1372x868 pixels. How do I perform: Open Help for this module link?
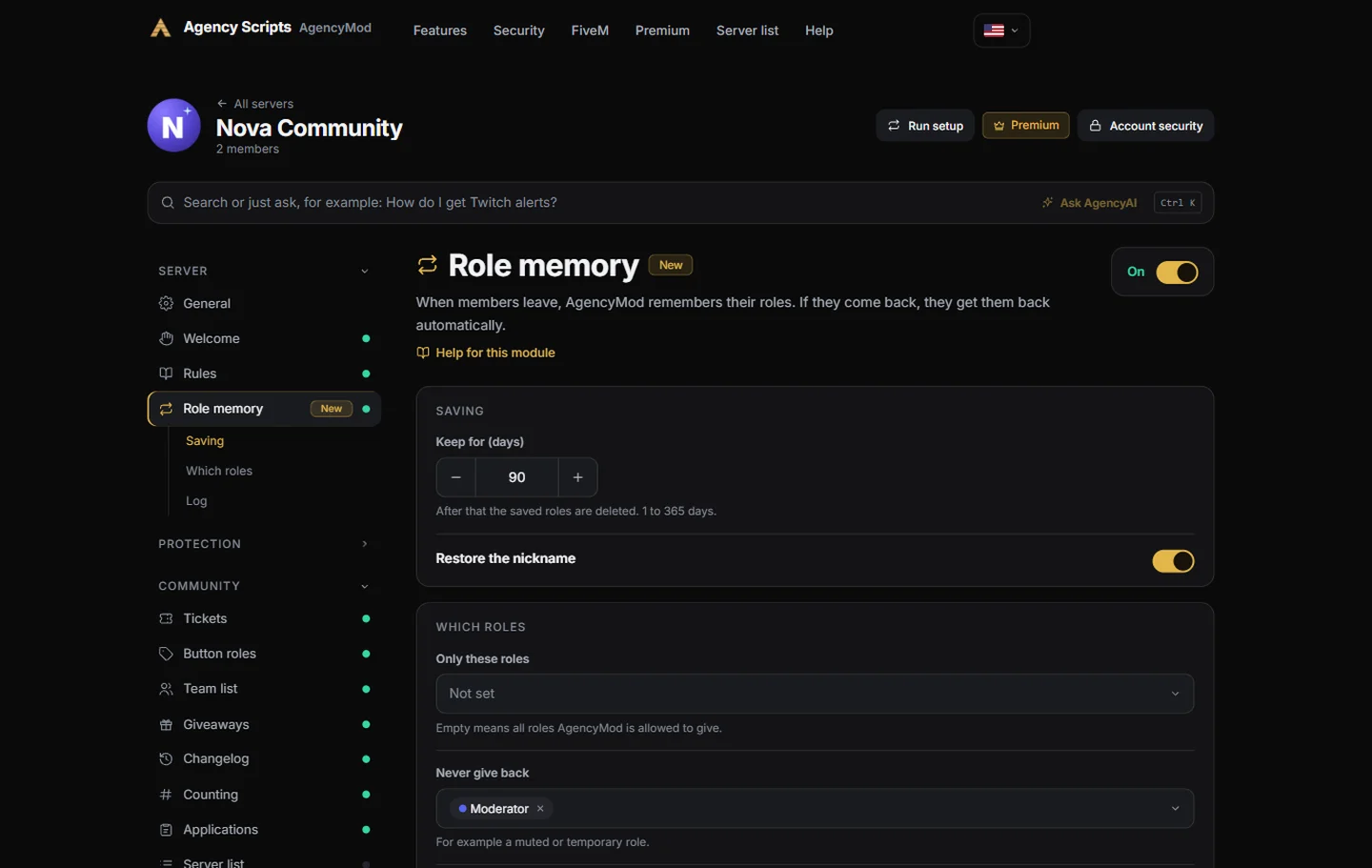tap(486, 353)
